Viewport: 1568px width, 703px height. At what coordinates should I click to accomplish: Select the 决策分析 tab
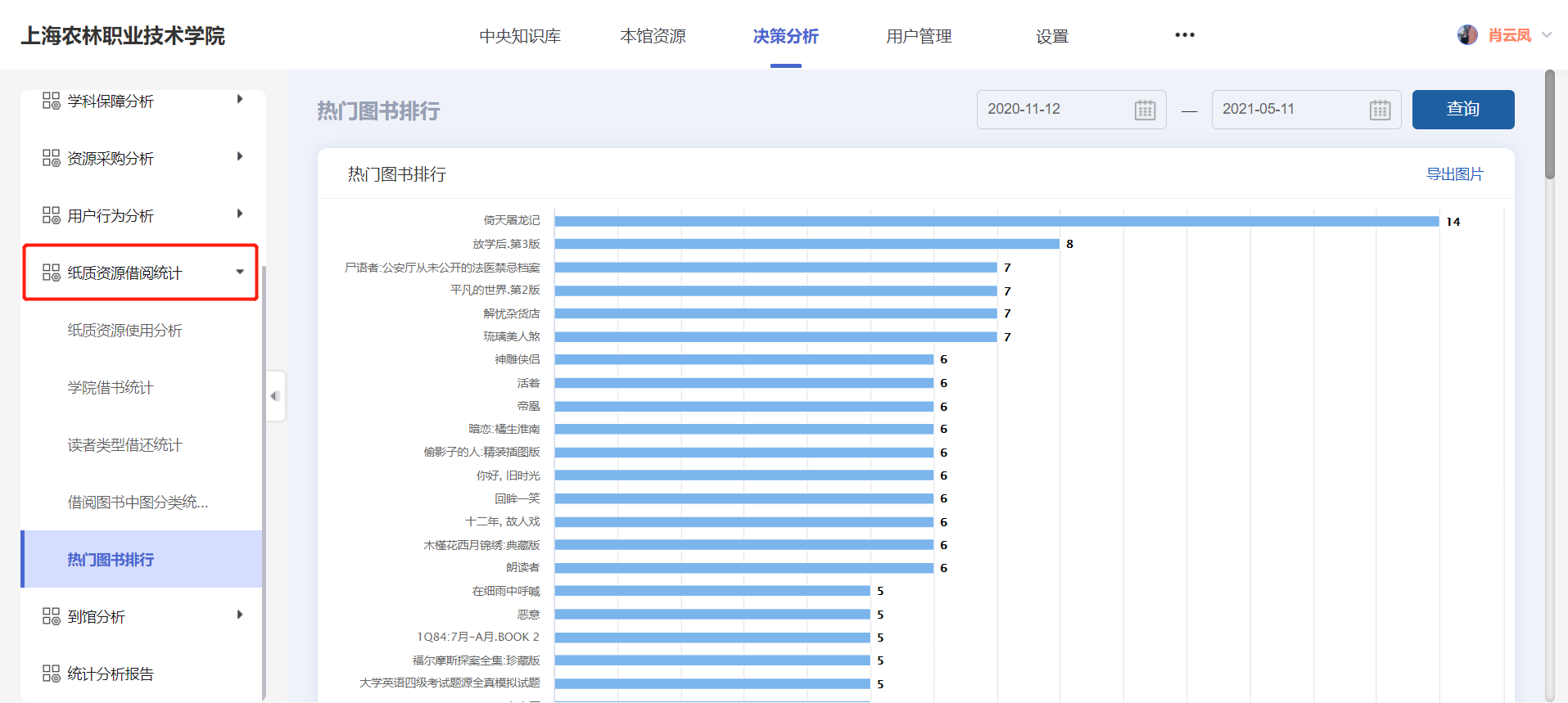click(786, 36)
